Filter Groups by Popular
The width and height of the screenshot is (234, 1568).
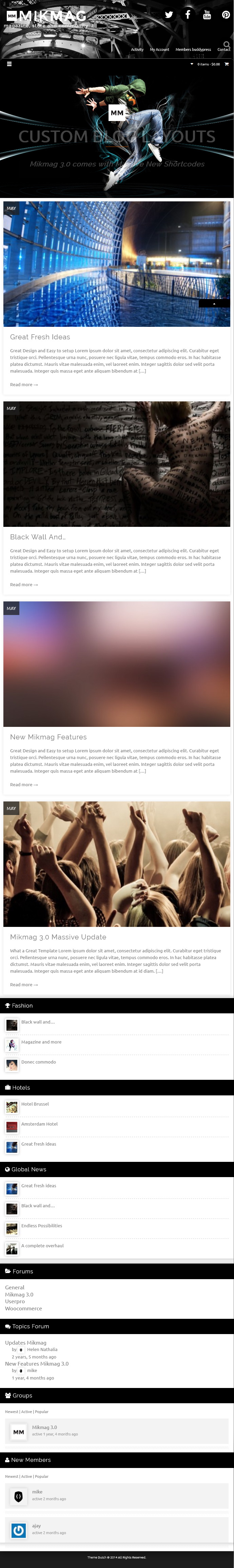[41, 1411]
